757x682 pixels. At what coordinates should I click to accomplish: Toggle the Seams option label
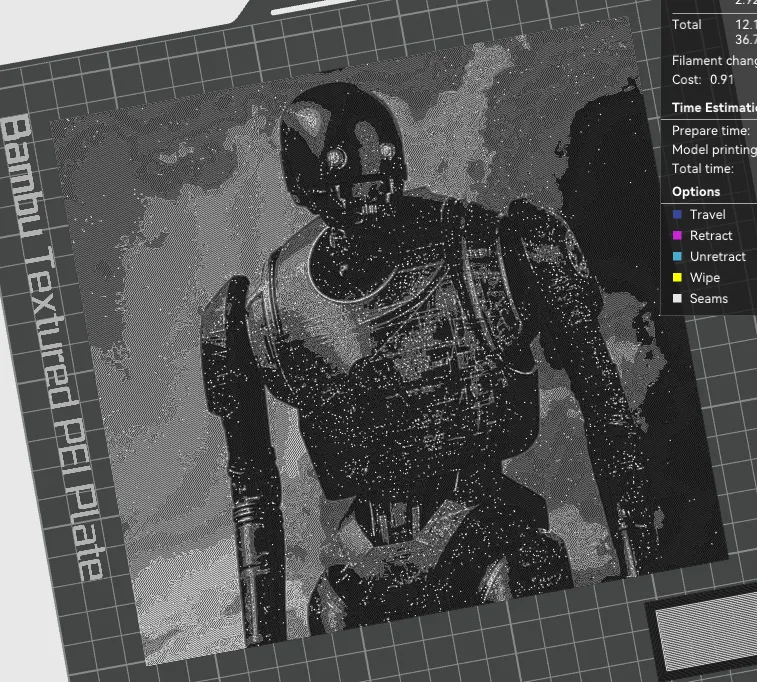click(x=708, y=298)
